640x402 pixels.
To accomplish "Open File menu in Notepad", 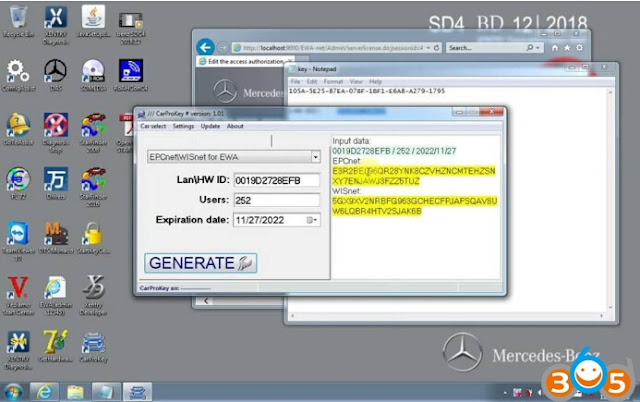I will [295, 82].
